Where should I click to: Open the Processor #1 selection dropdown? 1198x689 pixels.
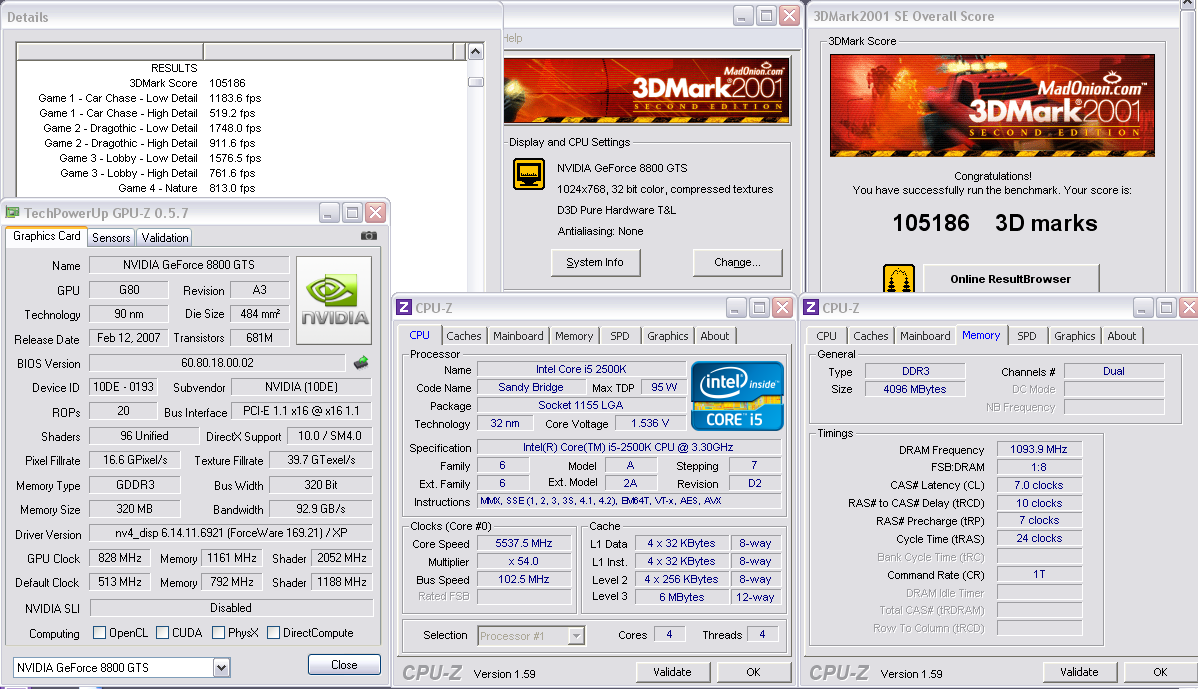tap(576, 636)
